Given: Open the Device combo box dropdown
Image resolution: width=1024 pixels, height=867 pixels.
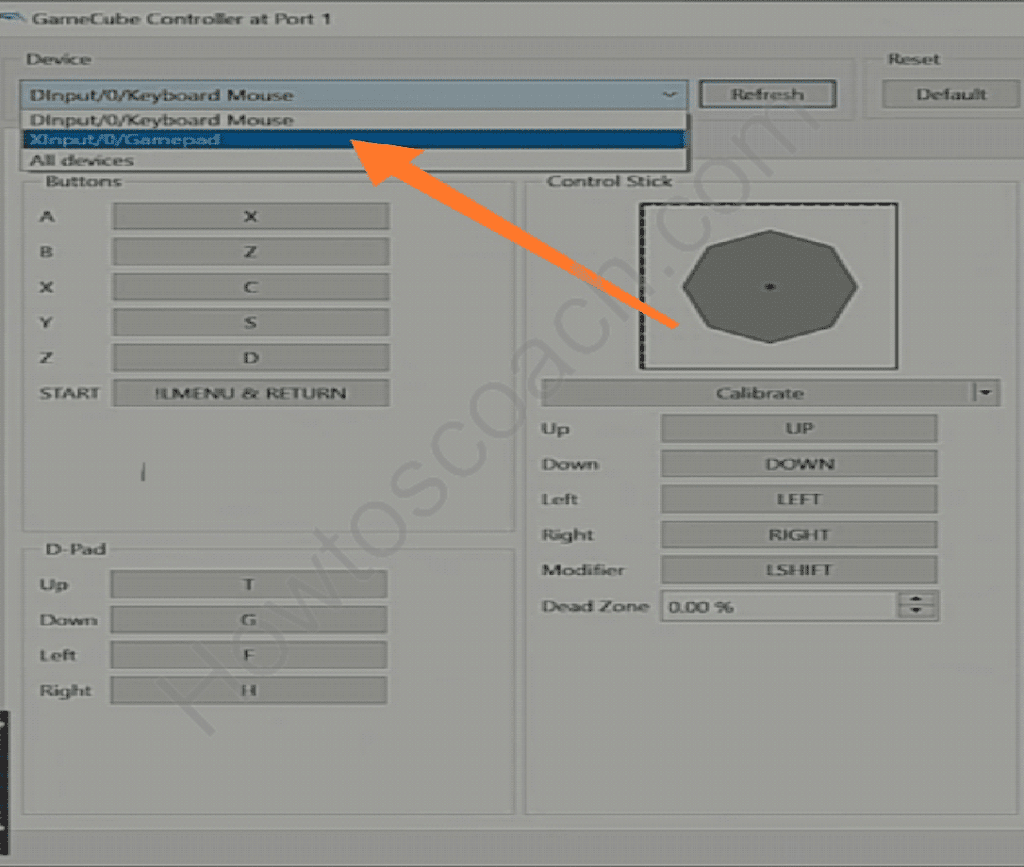Looking at the screenshot, I should coord(353,95).
